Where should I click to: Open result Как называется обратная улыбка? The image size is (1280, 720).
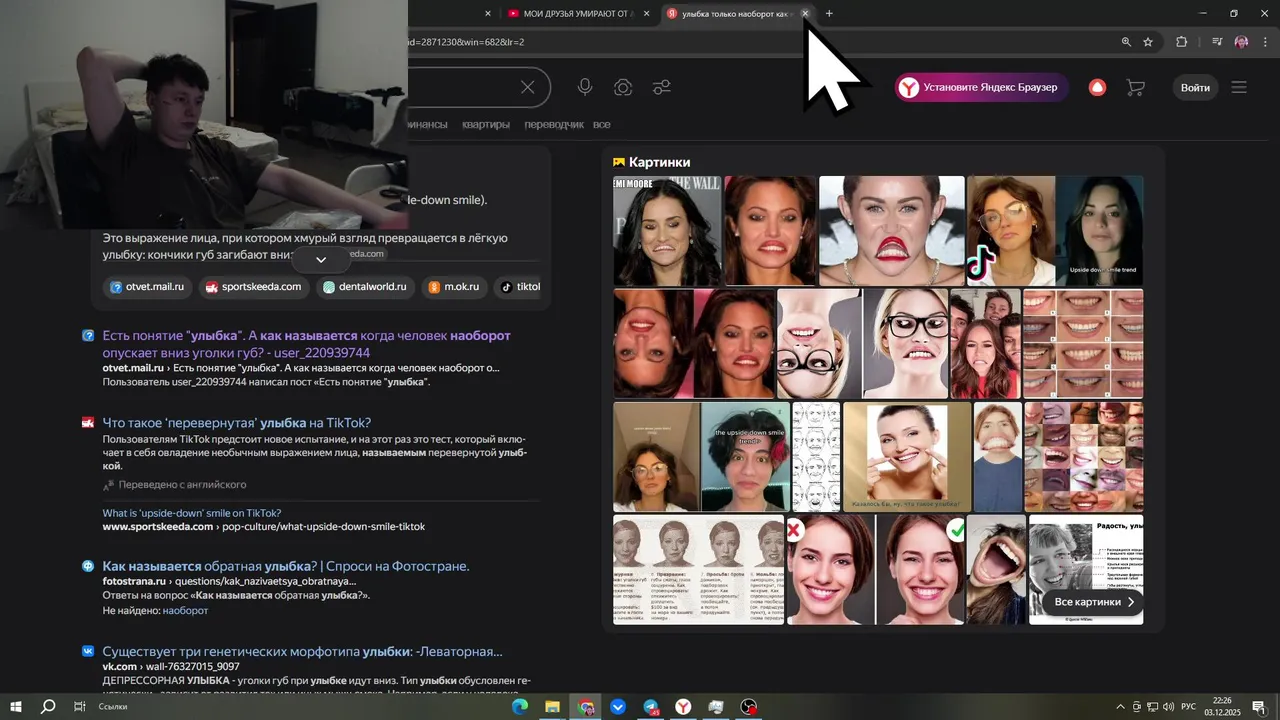tap(286, 566)
